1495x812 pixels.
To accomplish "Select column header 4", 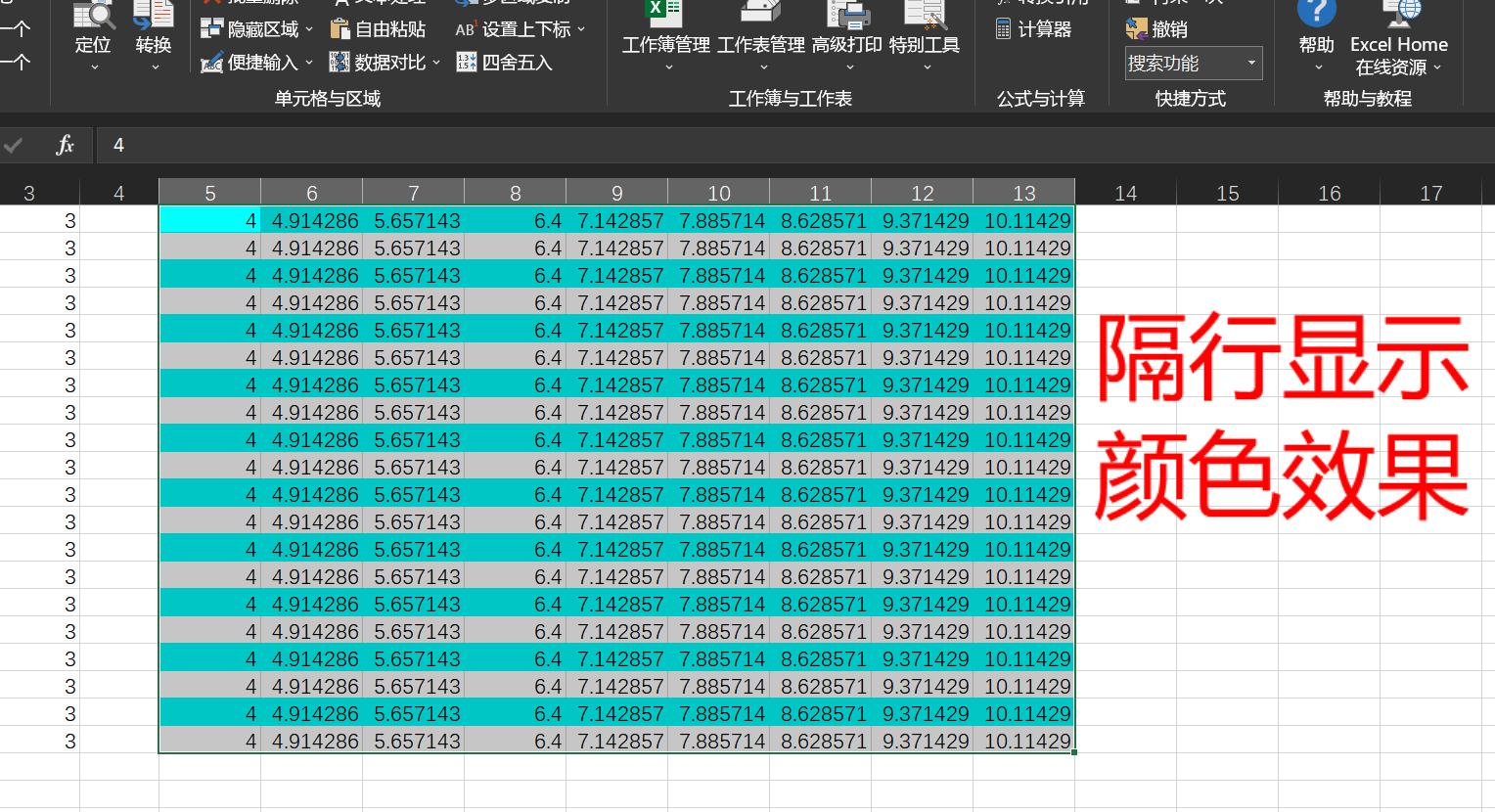I will pyautogui.click(x=119, y=193).
